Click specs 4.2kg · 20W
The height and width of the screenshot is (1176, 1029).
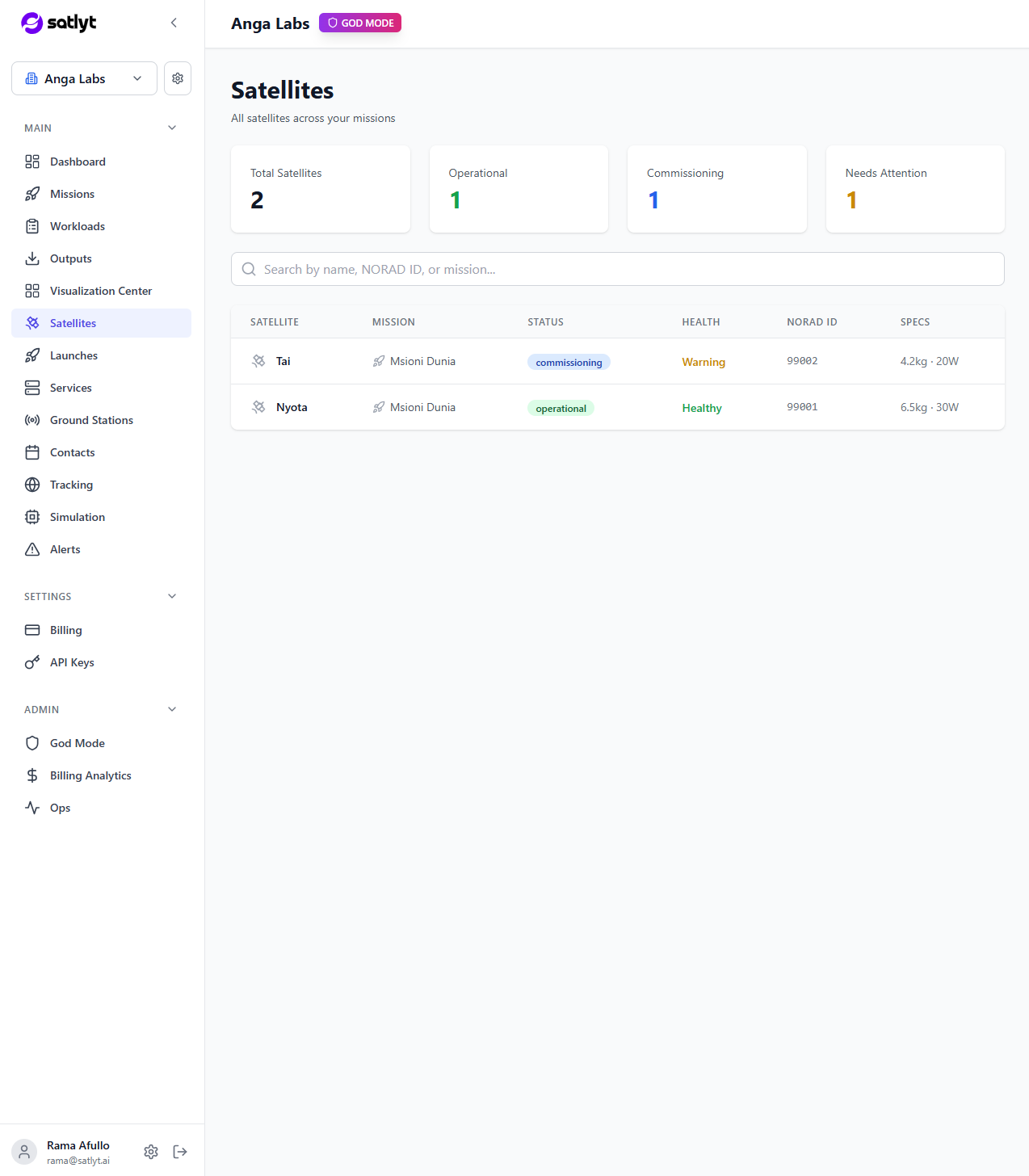tap(930, 361)
